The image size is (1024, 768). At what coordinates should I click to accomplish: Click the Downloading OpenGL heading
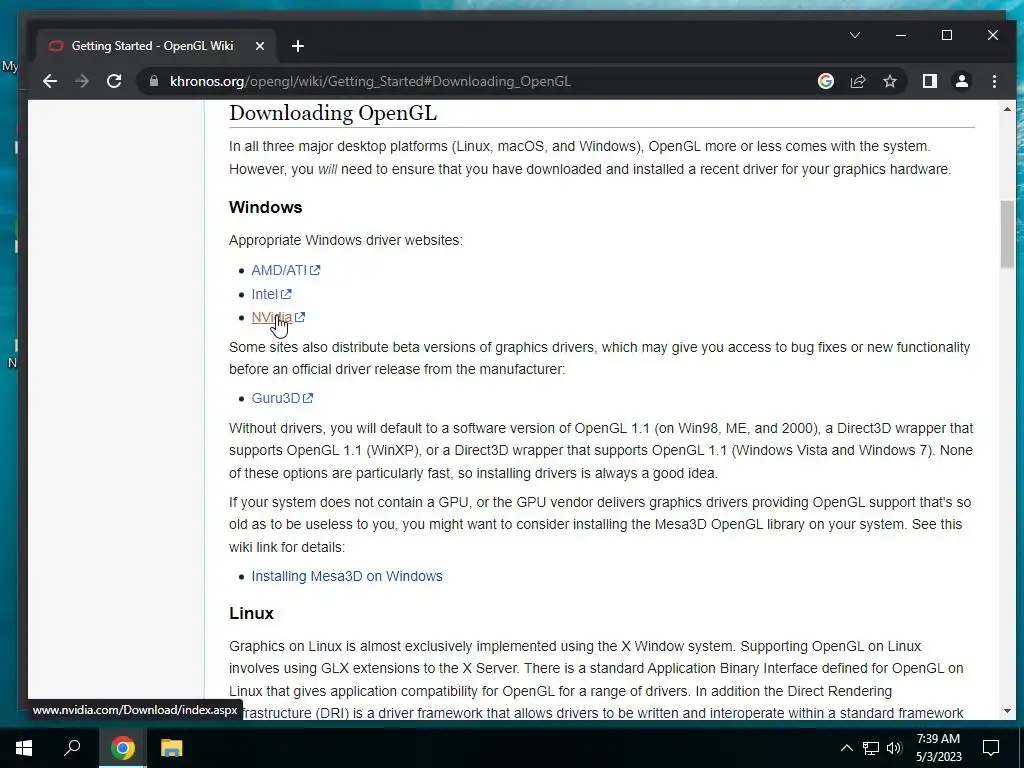333,113
